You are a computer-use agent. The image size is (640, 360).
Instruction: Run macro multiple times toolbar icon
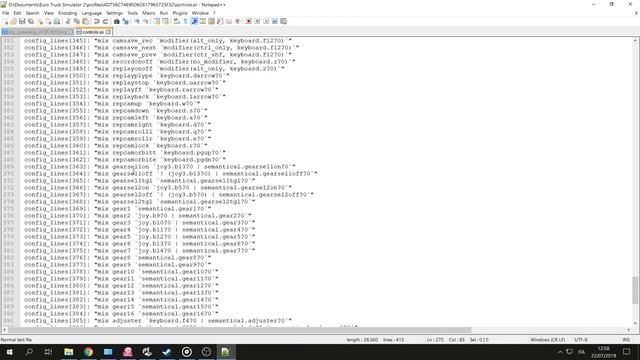[275, 21]
